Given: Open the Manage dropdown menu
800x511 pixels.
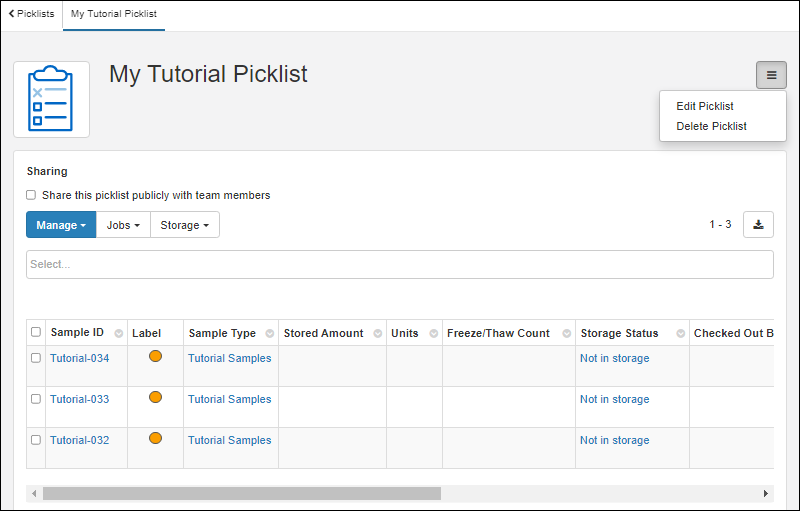Looking at the screenshot, I should point(61,225).
